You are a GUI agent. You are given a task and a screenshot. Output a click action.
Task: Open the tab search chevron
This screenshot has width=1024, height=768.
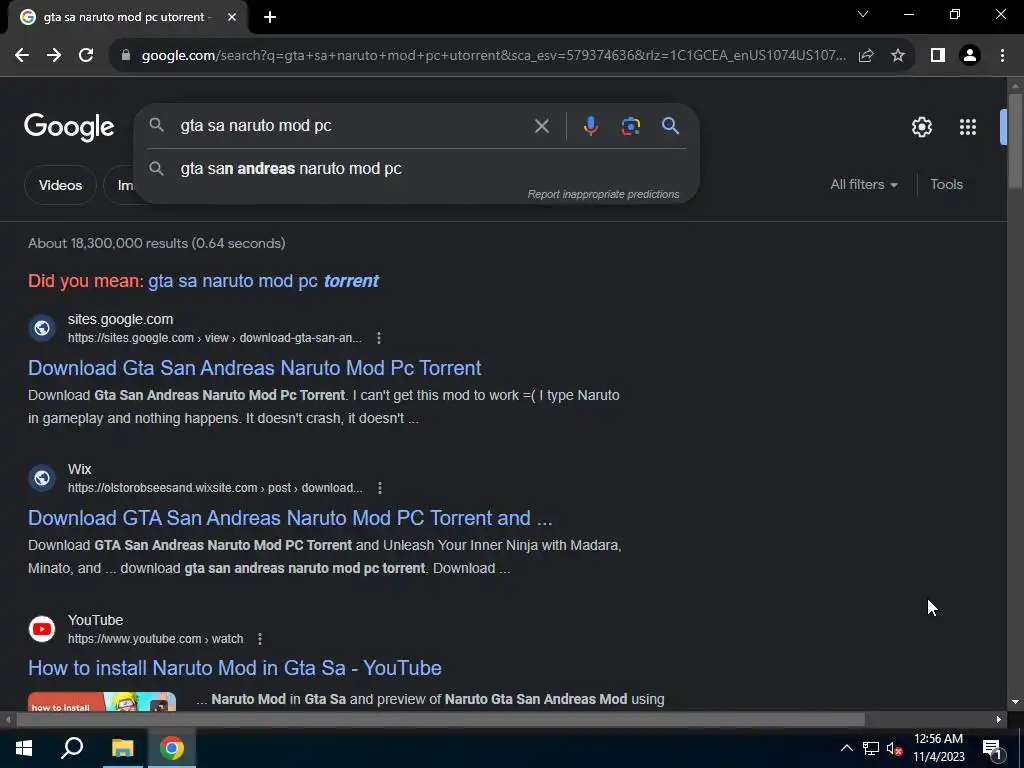(863, 14)
